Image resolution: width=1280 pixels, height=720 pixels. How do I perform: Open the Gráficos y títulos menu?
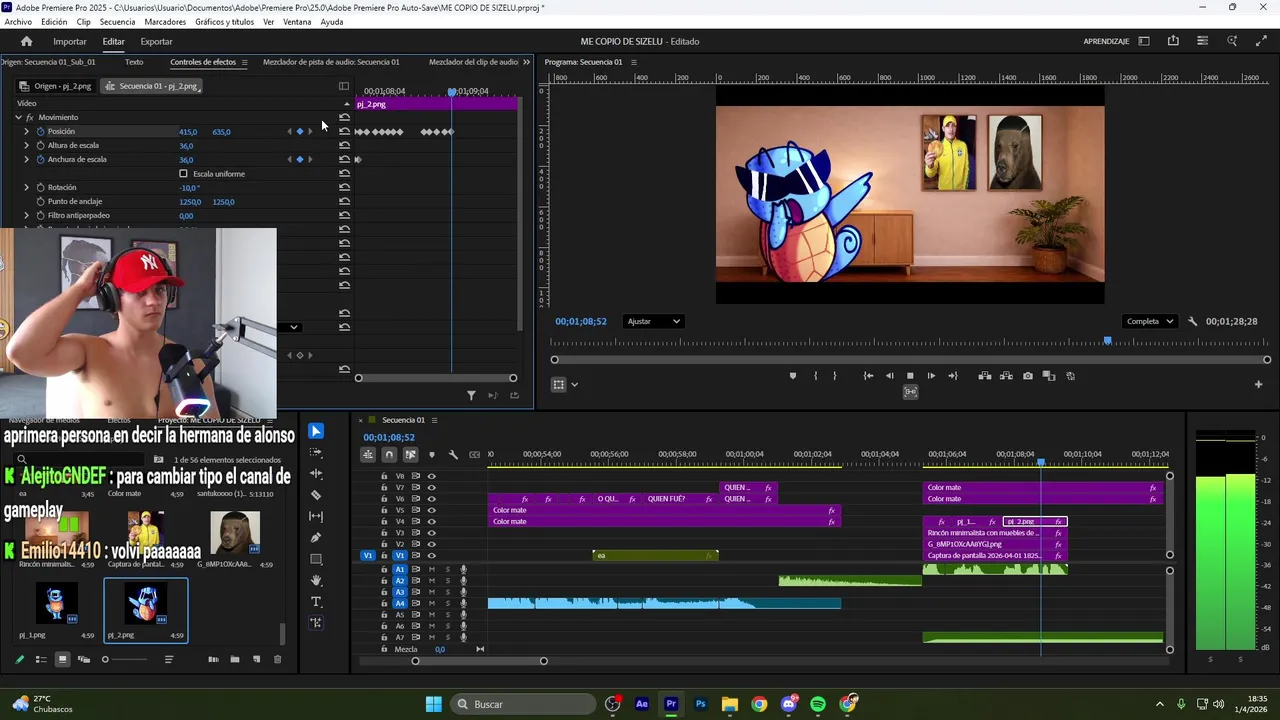pos(224,22)
